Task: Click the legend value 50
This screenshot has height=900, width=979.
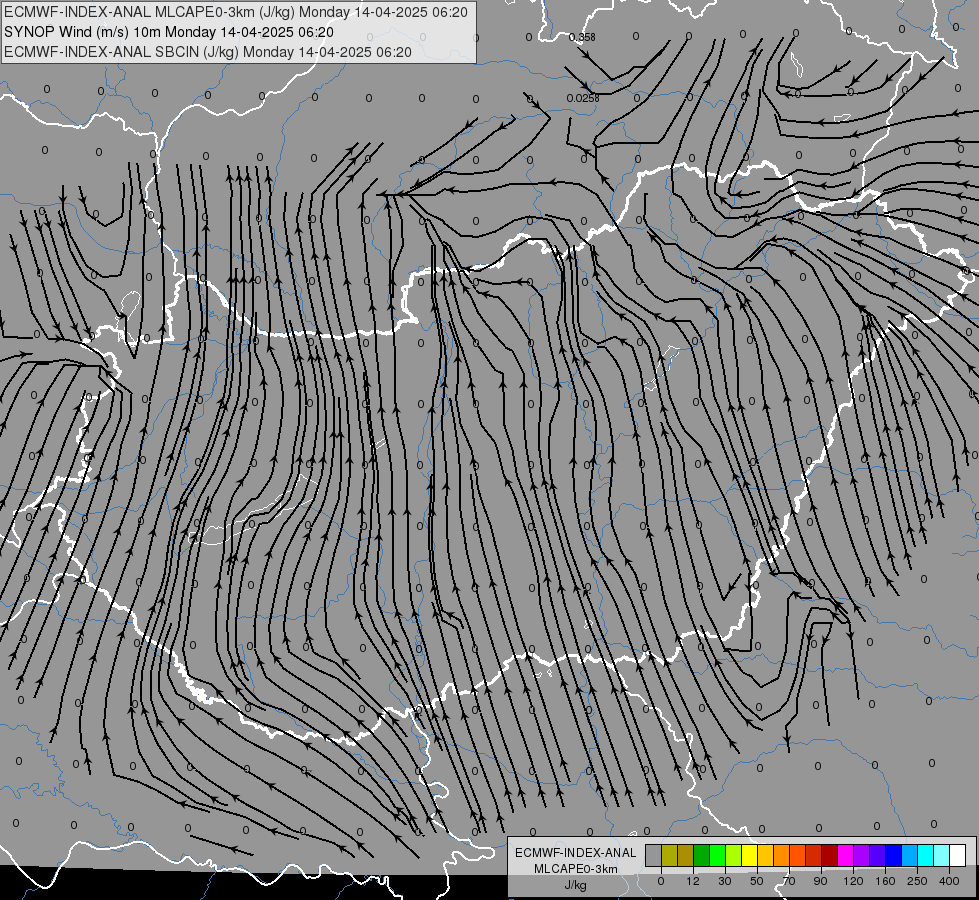Action: (757, 881)
